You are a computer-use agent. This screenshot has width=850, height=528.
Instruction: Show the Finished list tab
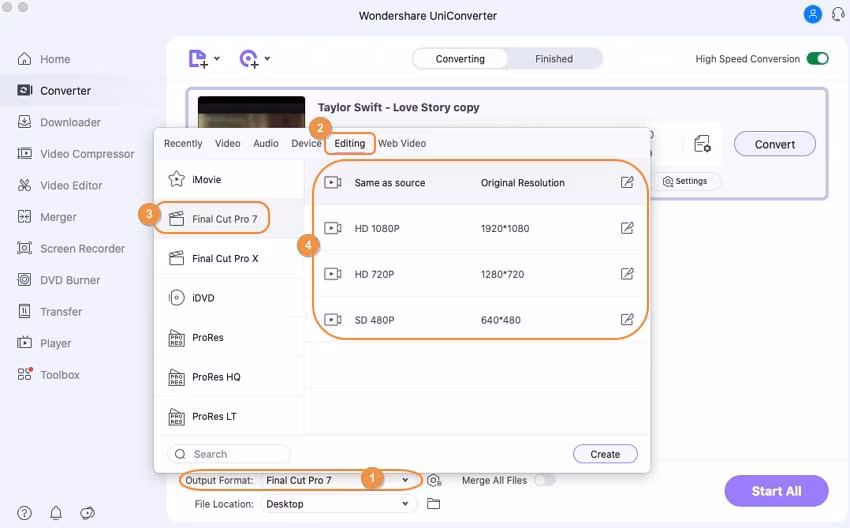coord(554,59)
